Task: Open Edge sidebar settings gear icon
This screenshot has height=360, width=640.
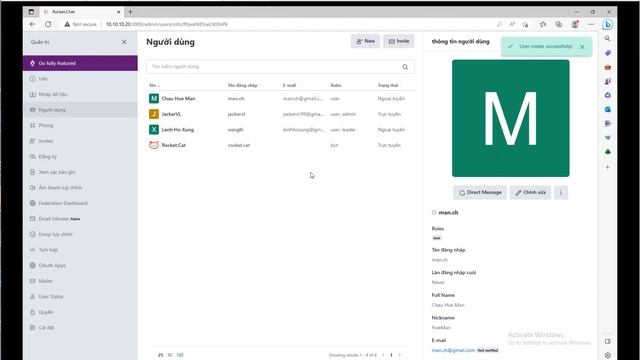Action: click(x=607, y=355)
